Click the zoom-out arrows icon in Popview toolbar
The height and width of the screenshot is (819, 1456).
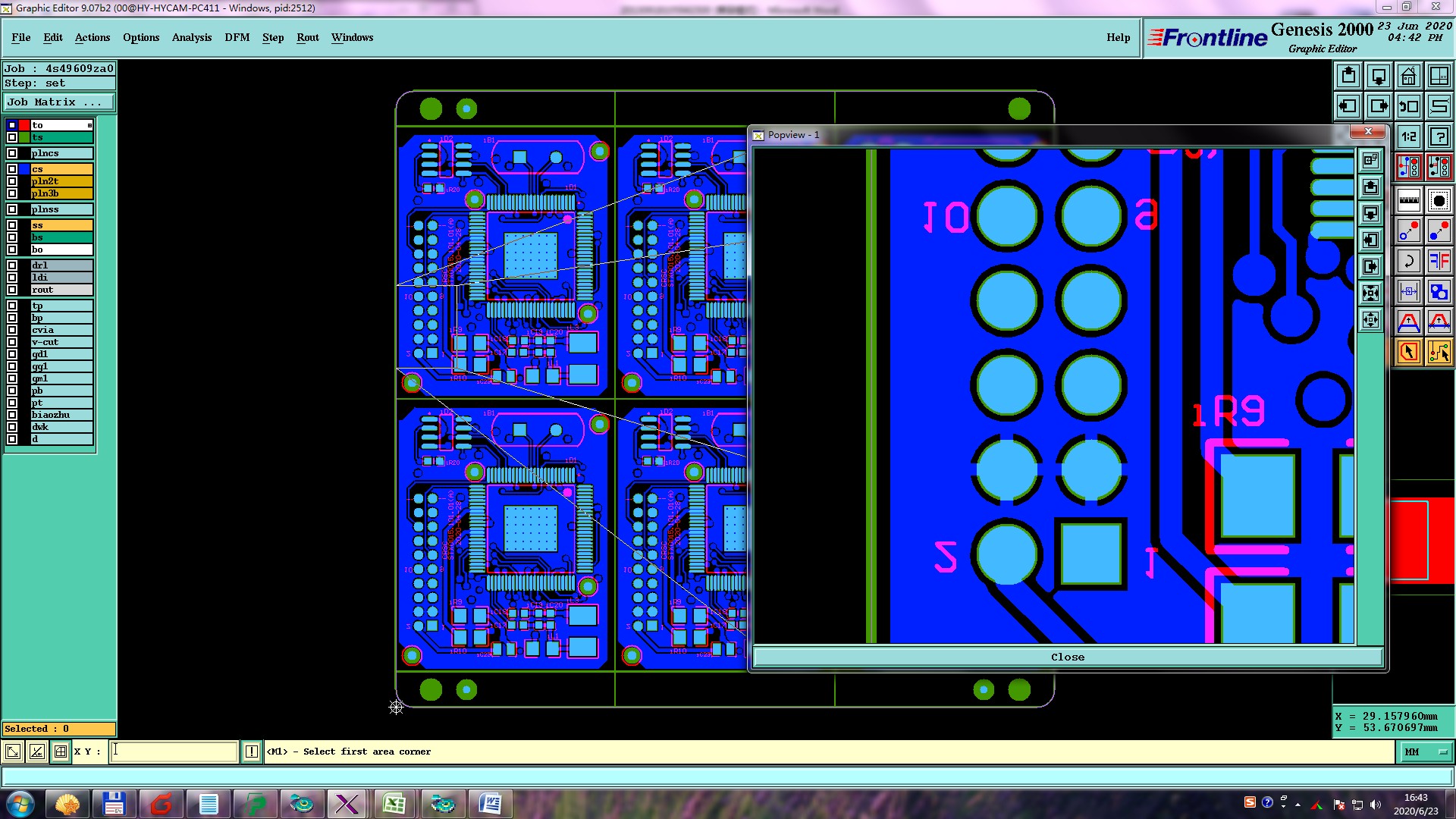1370,319
